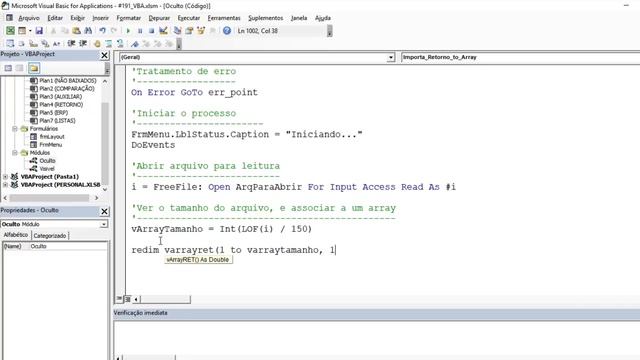Close the Projeto - VBAProject panel

click(104, 55)
